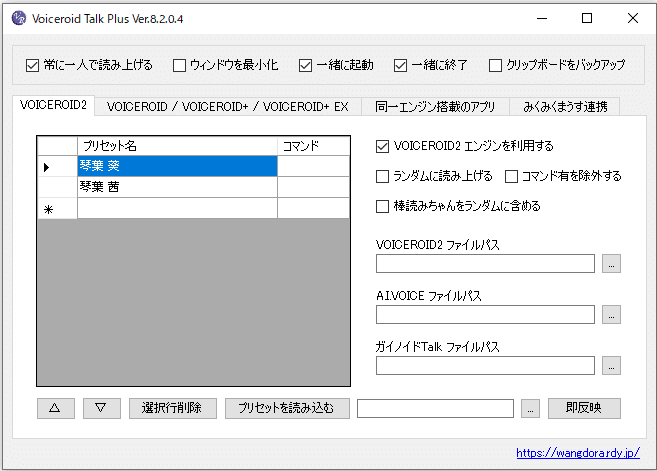The image size is (657, 471).
Task: Click the A.I.VOICE ファイルパス input field
Action: coord(485,315)
